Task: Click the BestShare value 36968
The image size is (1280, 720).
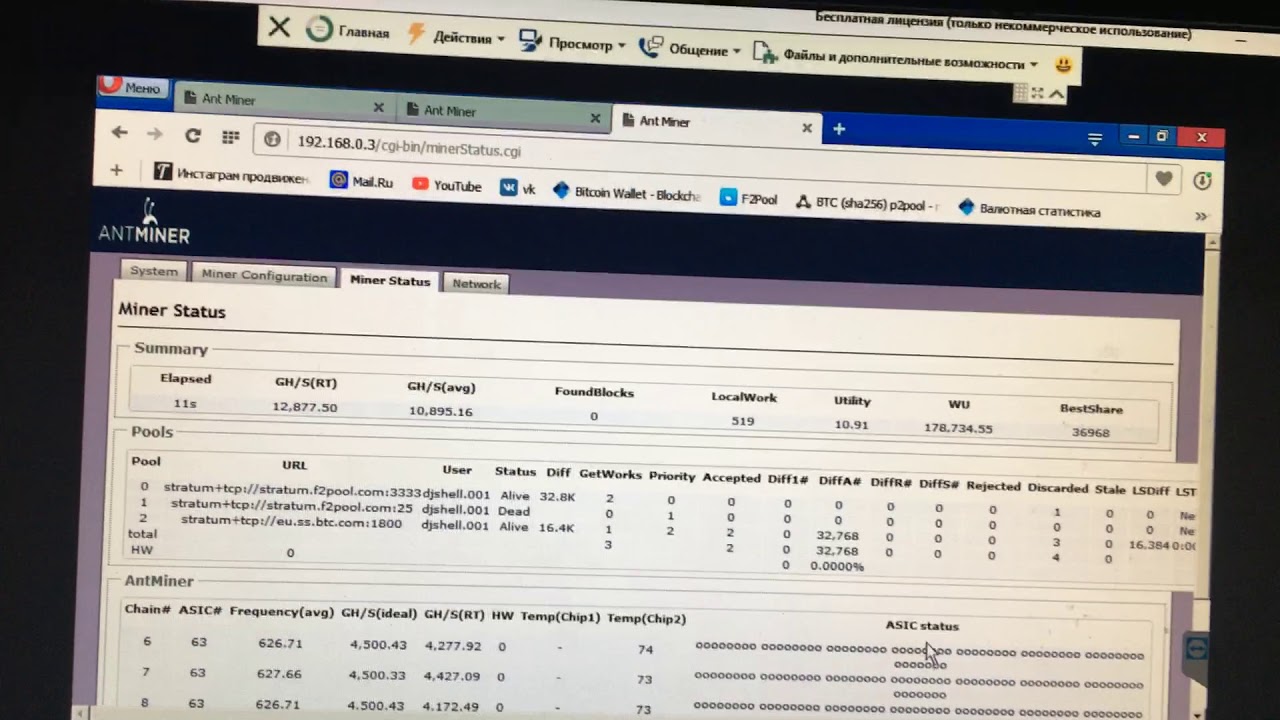Action: [1090, 432]
